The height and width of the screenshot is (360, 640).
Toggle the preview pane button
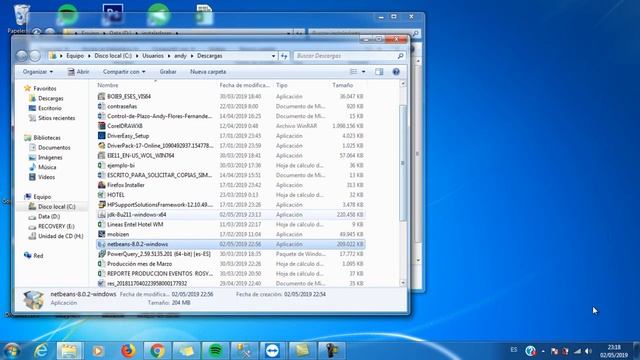click(379, 72)
